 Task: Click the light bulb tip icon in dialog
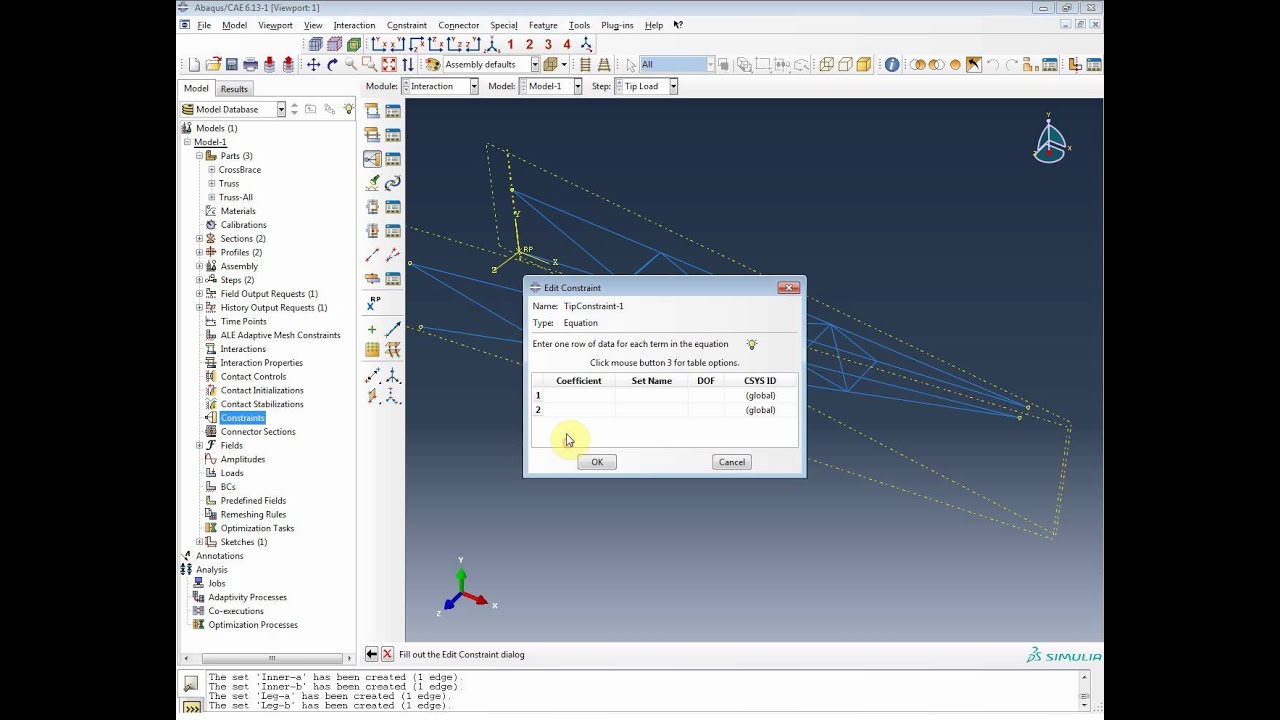point(751,344)
